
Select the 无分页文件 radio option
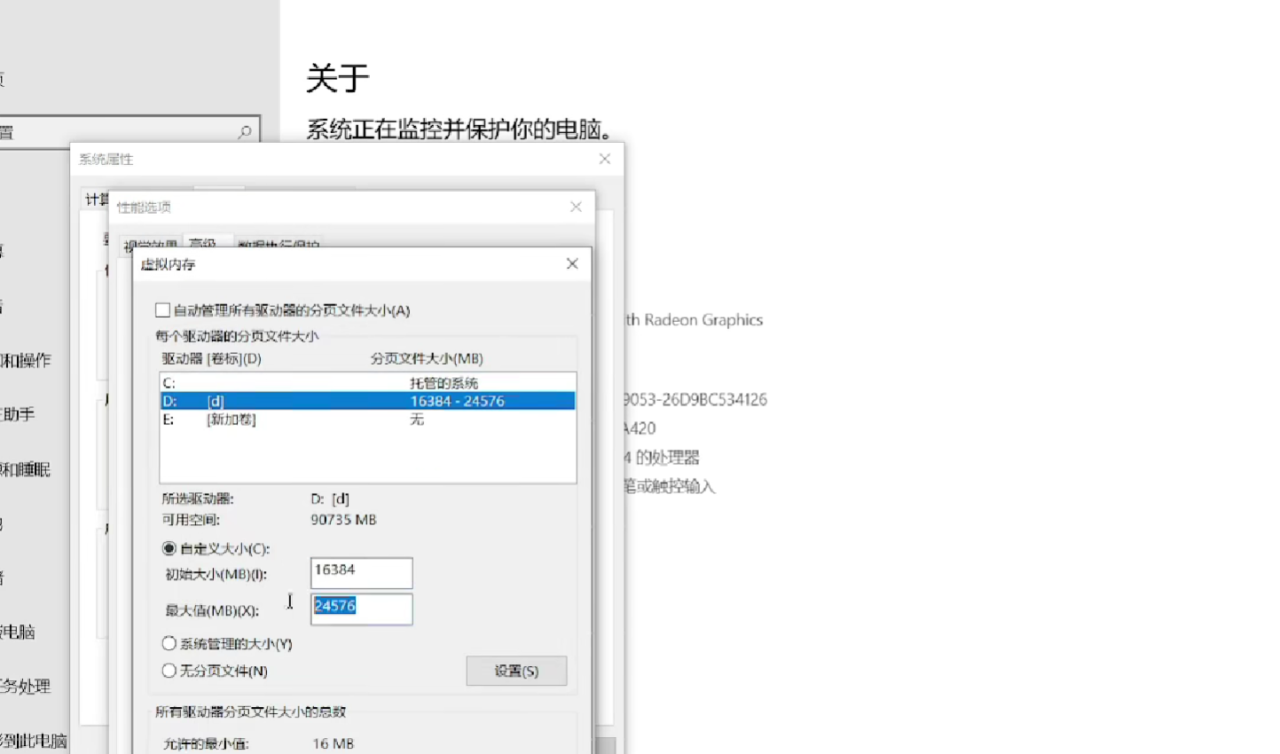pyautogui.click(x=169, y=671)
